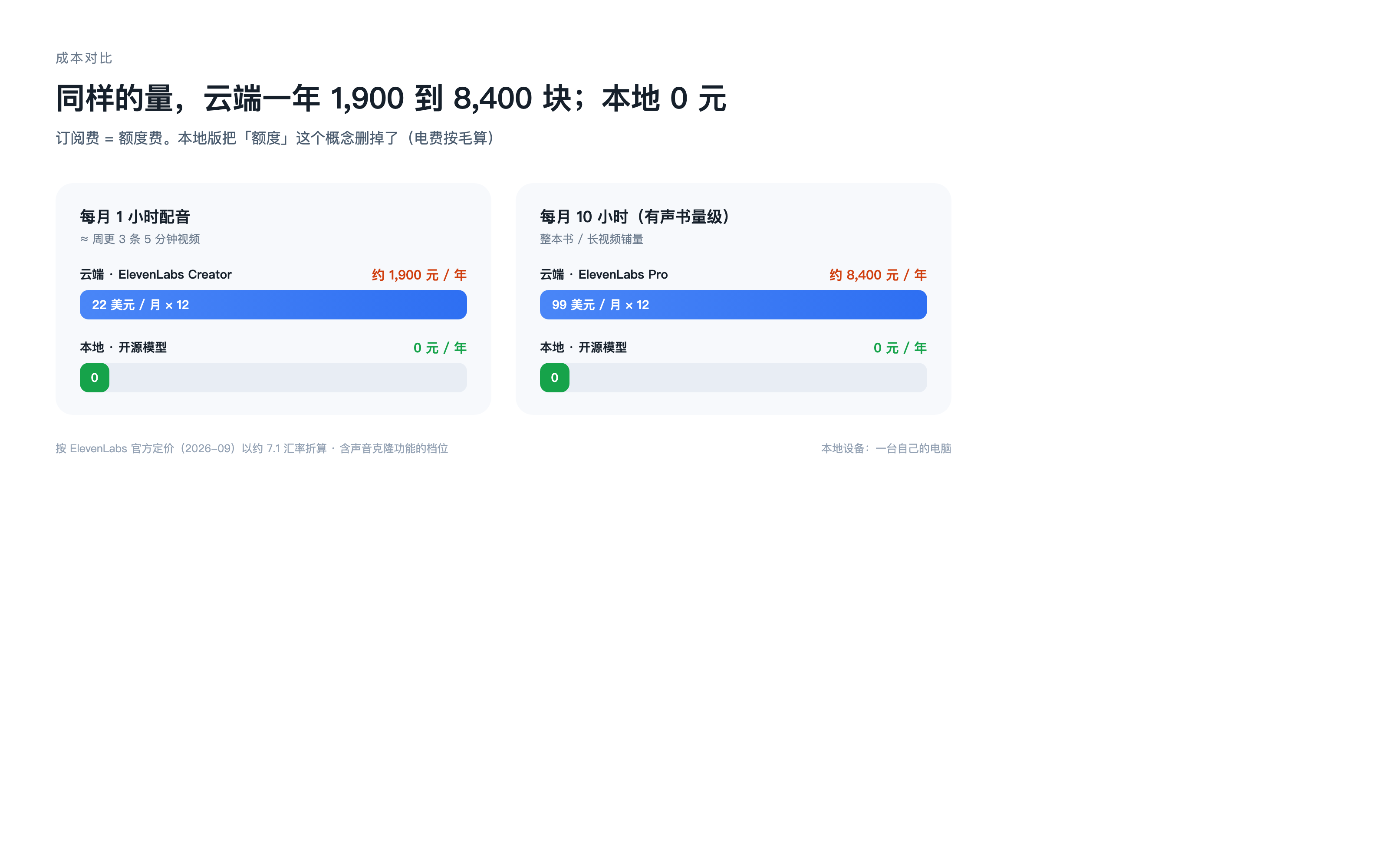Viewport: 1389px width, 868px height.
Task: Click the green 0 badge in the 1 小时配音 card
Action: [x=95, y=378]
